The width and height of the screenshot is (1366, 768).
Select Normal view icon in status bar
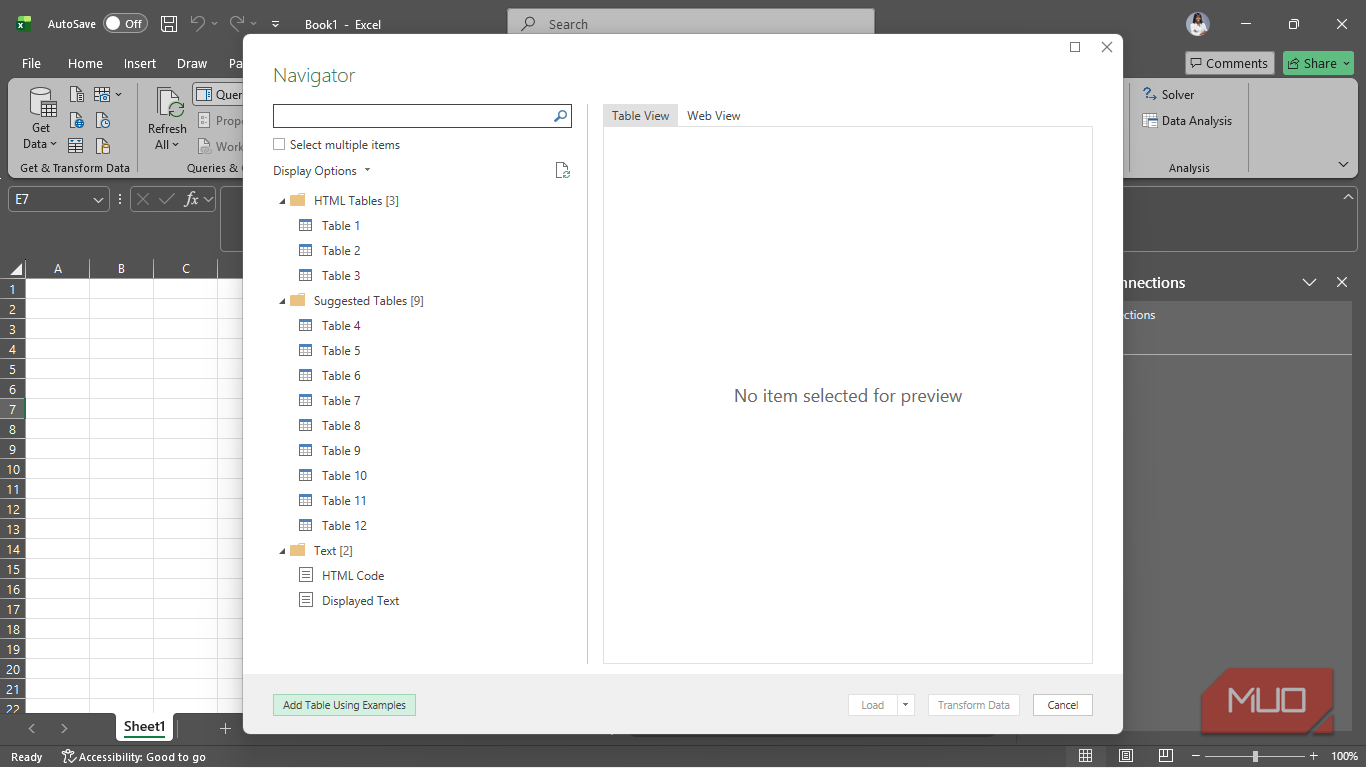(1086, 756)
